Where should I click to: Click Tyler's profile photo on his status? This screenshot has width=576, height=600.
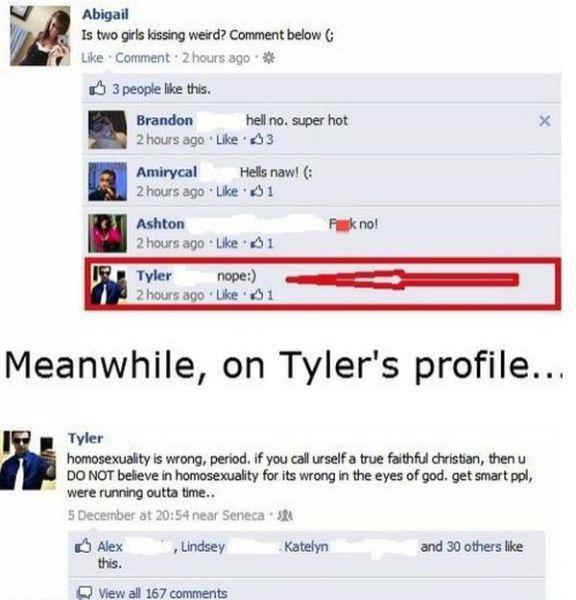click(28, 460)
